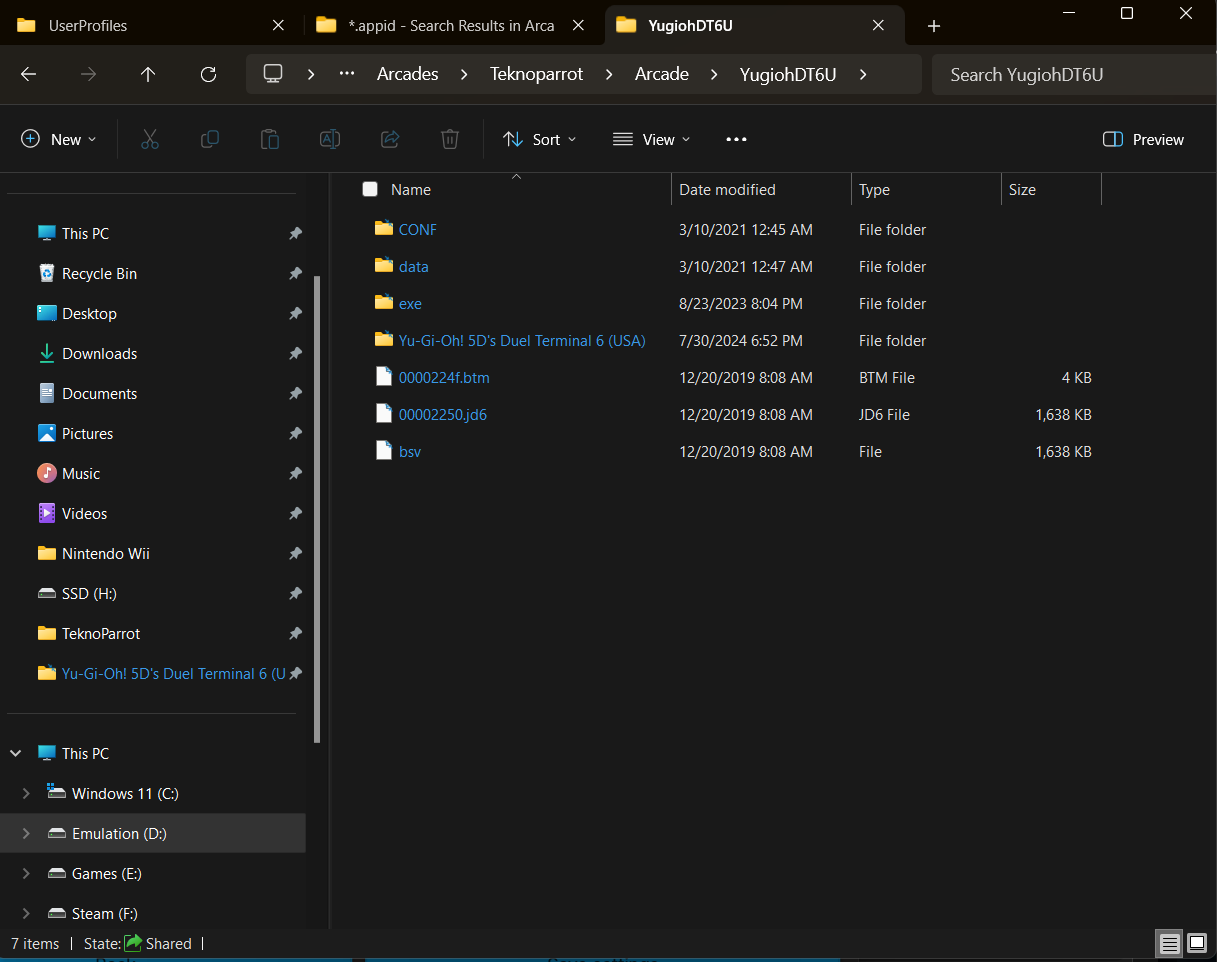Image resolution: width=1217 pixels, height=962 pixels.
Task: Collapse the This PC tree node
Action: 16,753
